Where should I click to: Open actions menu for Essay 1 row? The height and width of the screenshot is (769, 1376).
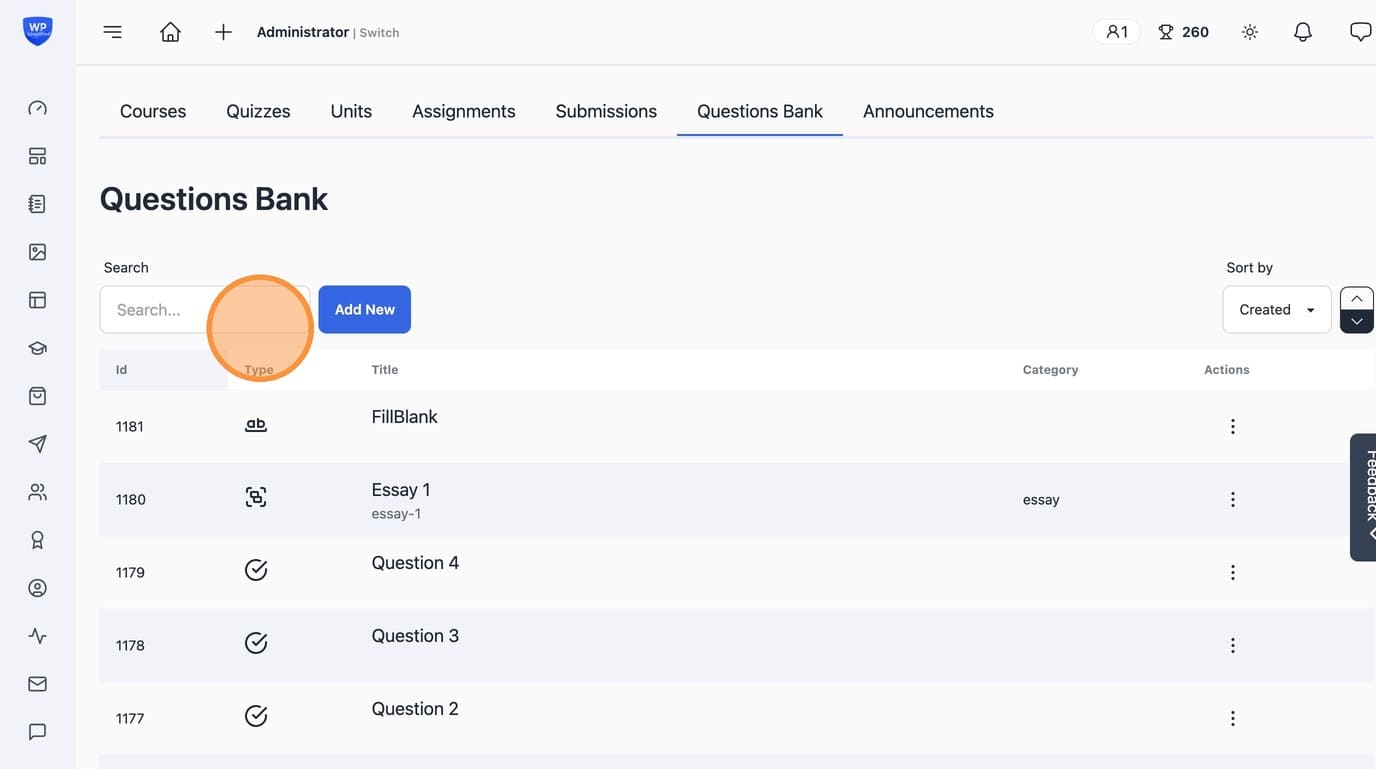[x=1233, y=499]
